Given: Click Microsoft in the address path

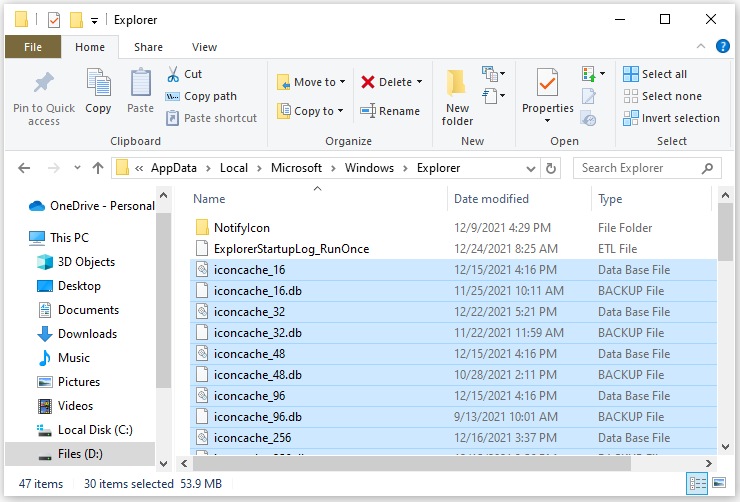Looking at the screenshot, I should [x=296, y=168].
